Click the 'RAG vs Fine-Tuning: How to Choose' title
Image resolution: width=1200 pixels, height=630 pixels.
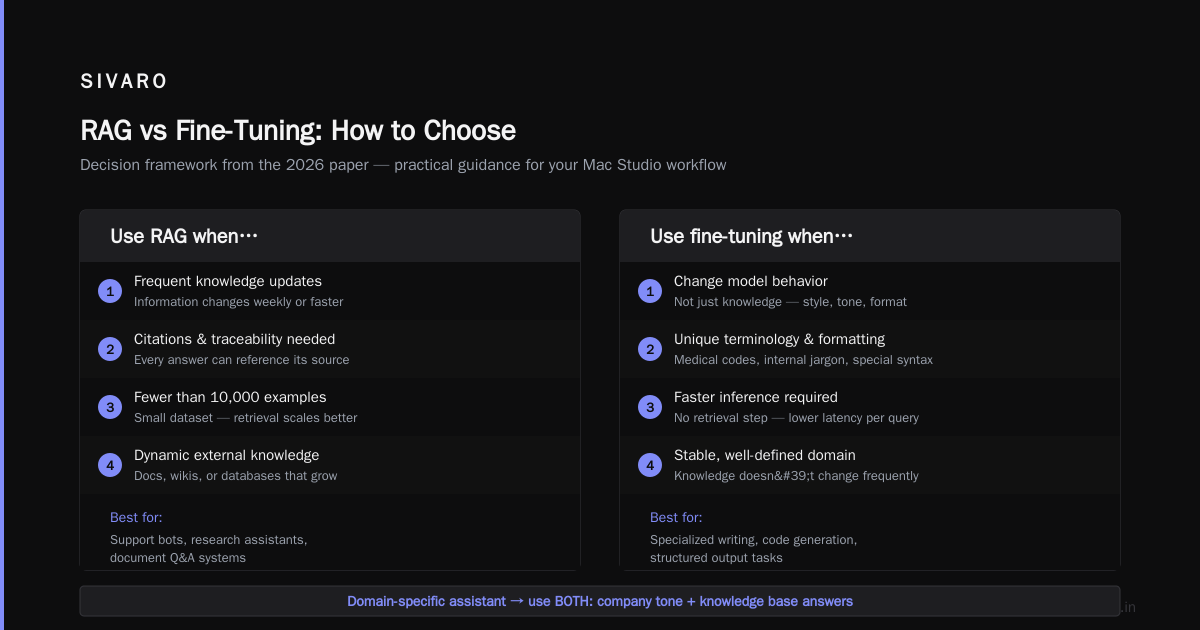(x=298, y=130)
